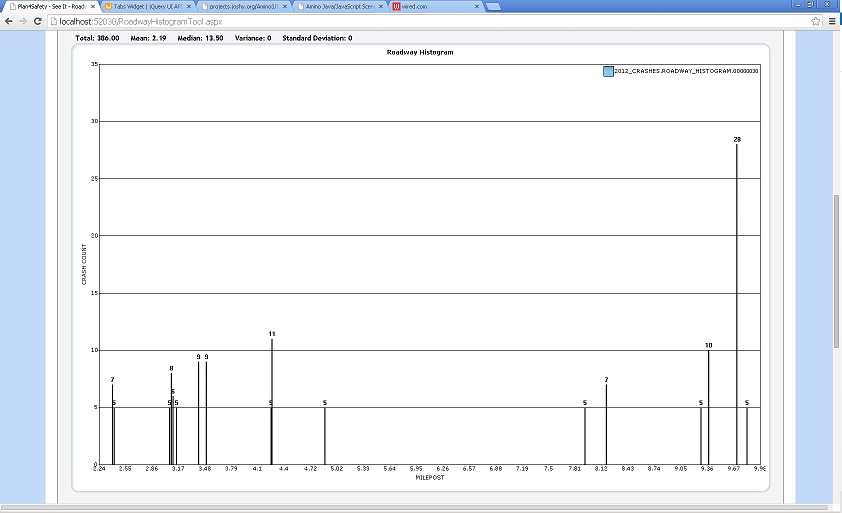Image resolution: width=842 pixels, height=513 pixels.
Task: Switch to the Plan4Safety tab
Action: pos(51,6)
